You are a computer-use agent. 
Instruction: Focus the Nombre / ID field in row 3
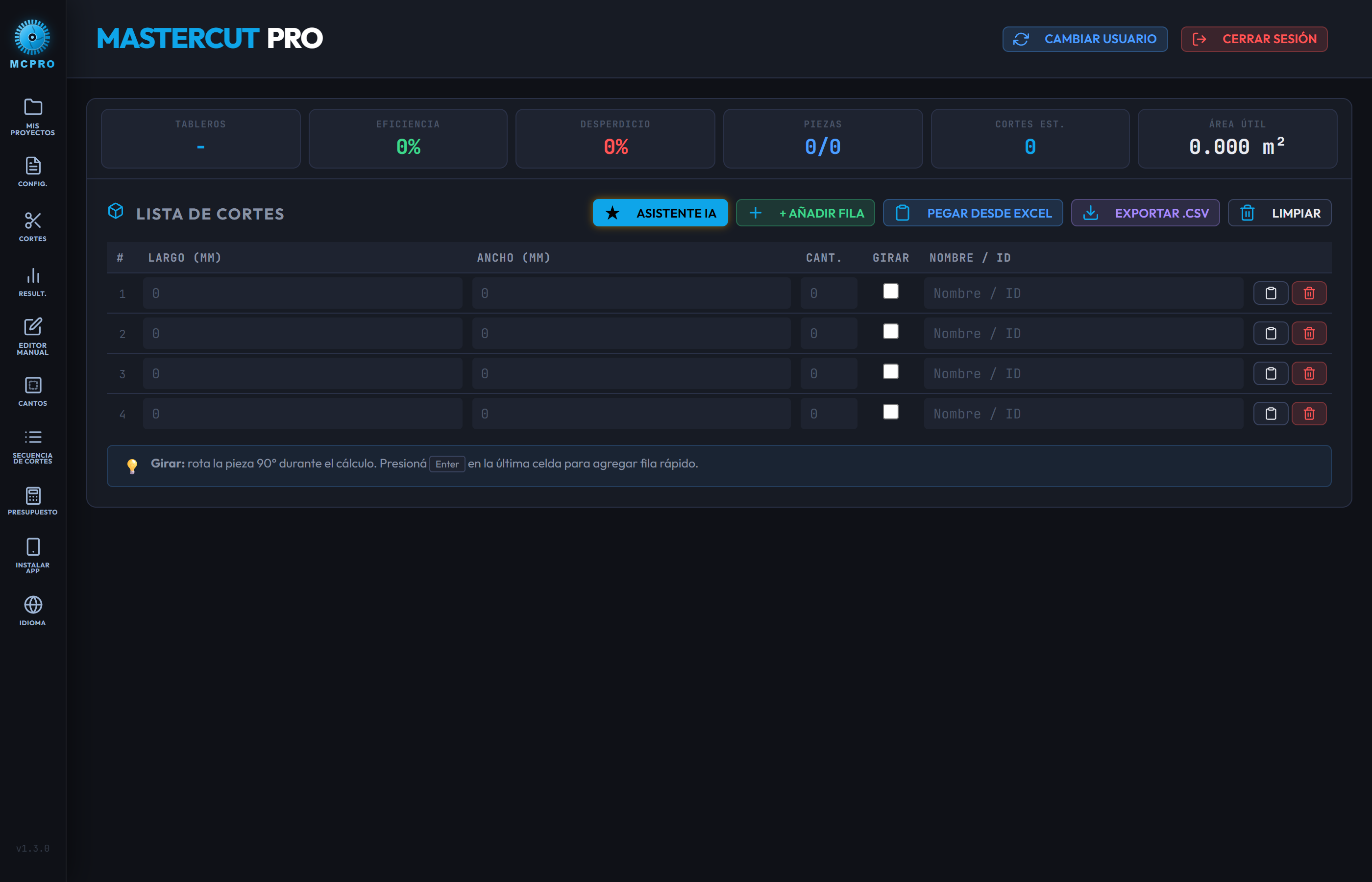click(x=1083, y=373)
